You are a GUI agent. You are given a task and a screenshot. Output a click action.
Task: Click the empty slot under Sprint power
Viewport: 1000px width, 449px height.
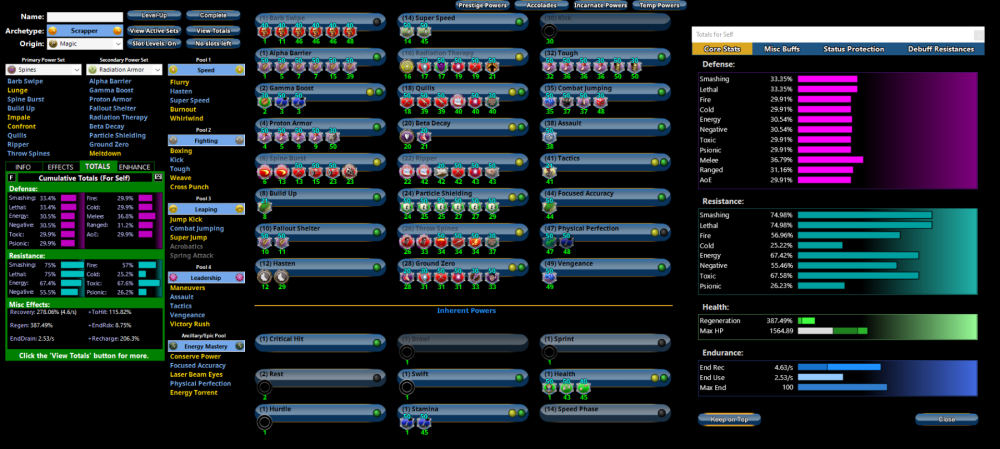549,352
